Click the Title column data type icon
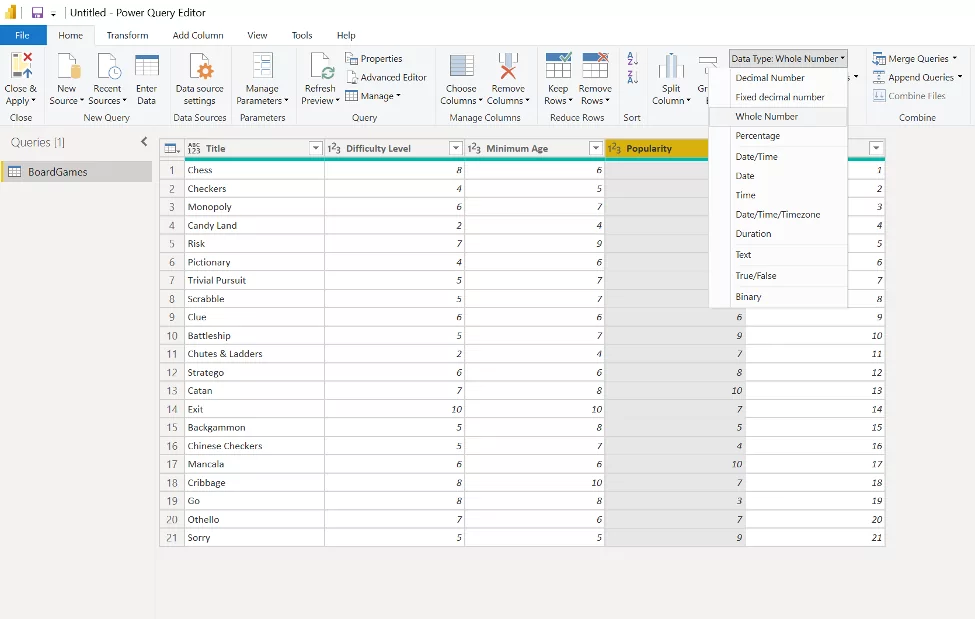The width and height of the screenshot is (977, 620). (194, 148)
